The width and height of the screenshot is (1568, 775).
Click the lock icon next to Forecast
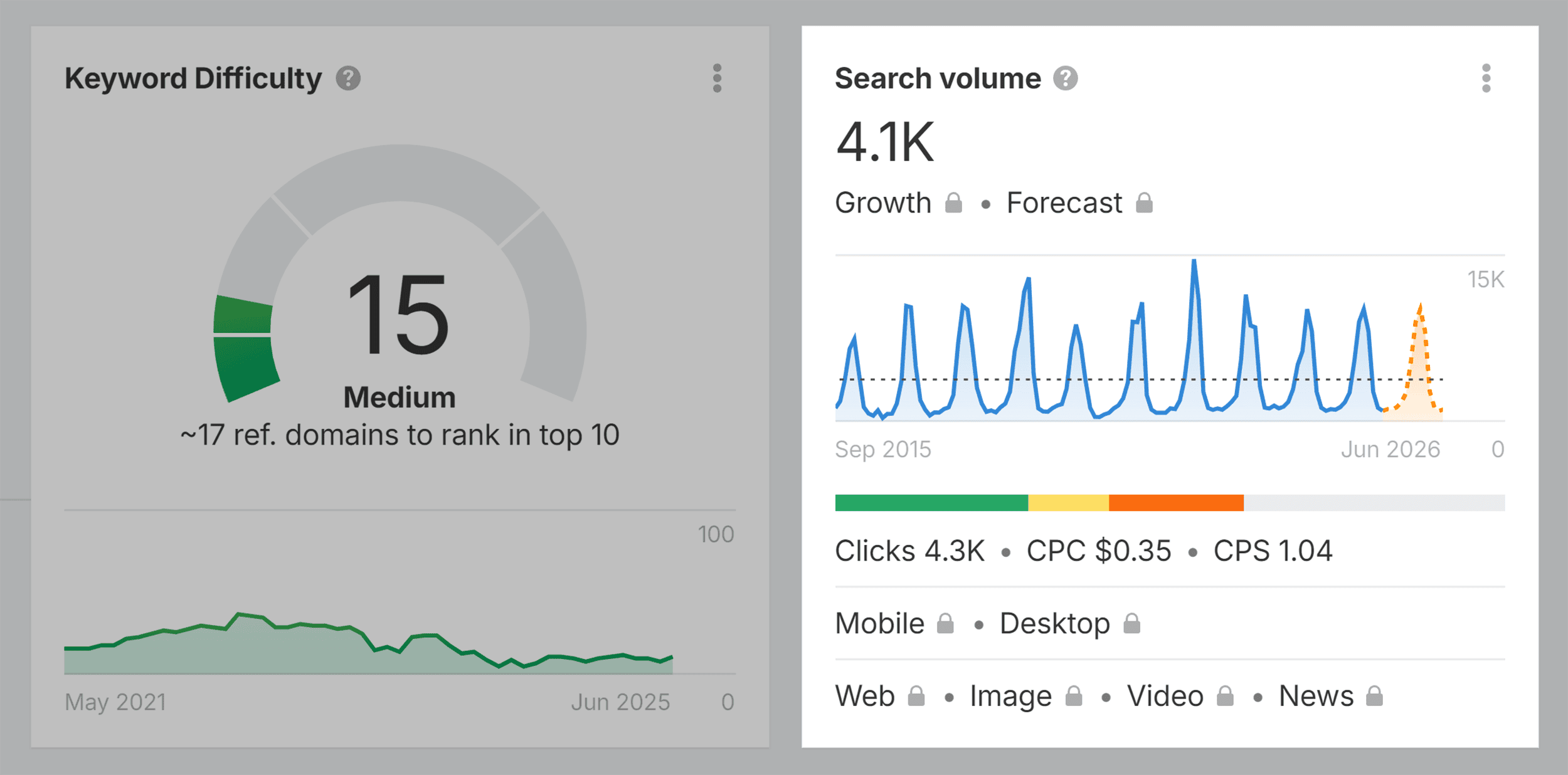pyautogui.click(x=1145, y=202)
